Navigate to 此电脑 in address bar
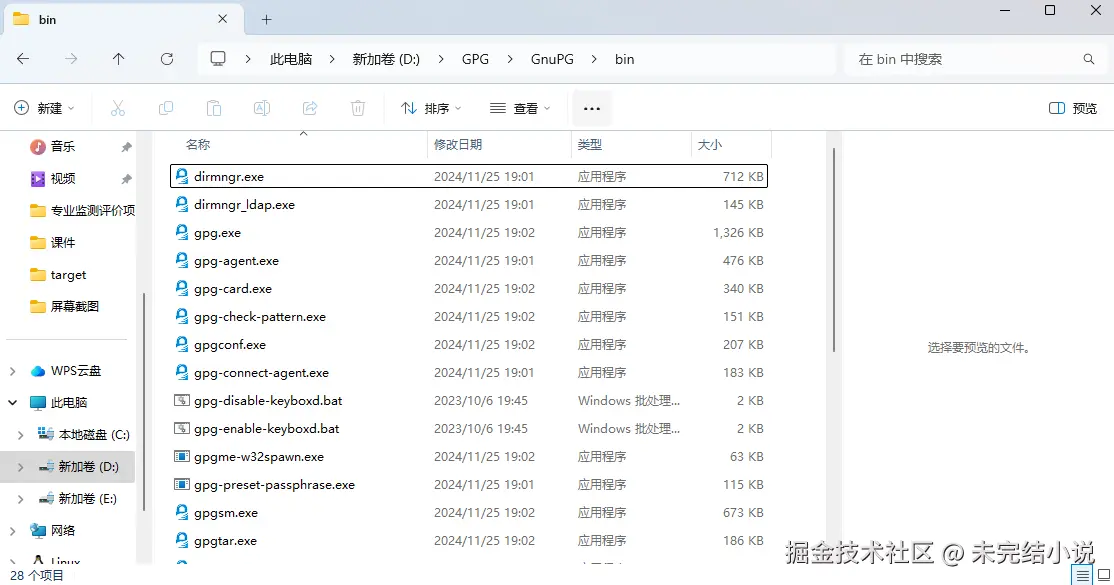The width and height of the screenshot is (1114, 585). [x=291, y=59]
